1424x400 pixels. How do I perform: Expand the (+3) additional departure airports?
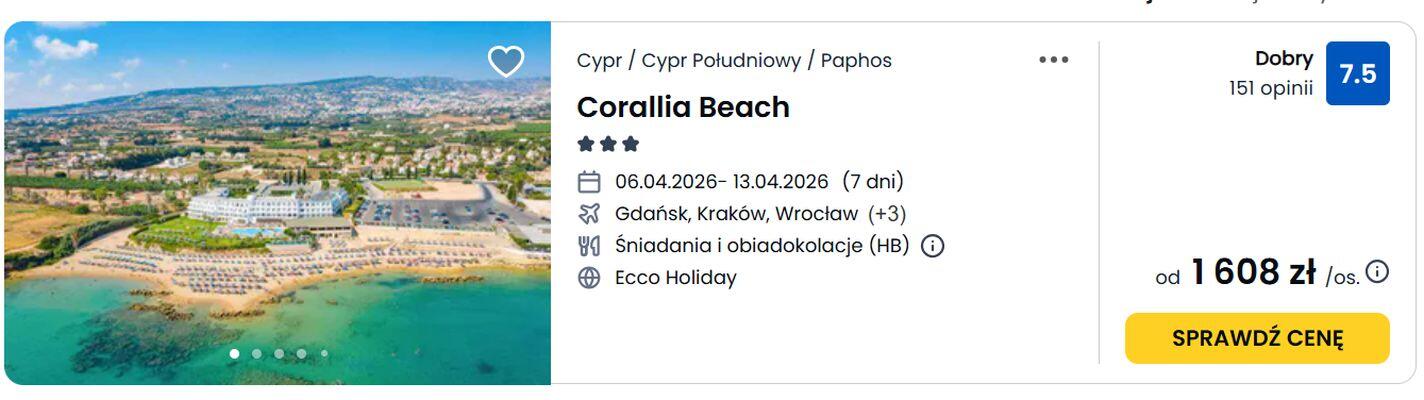[887, 214]
